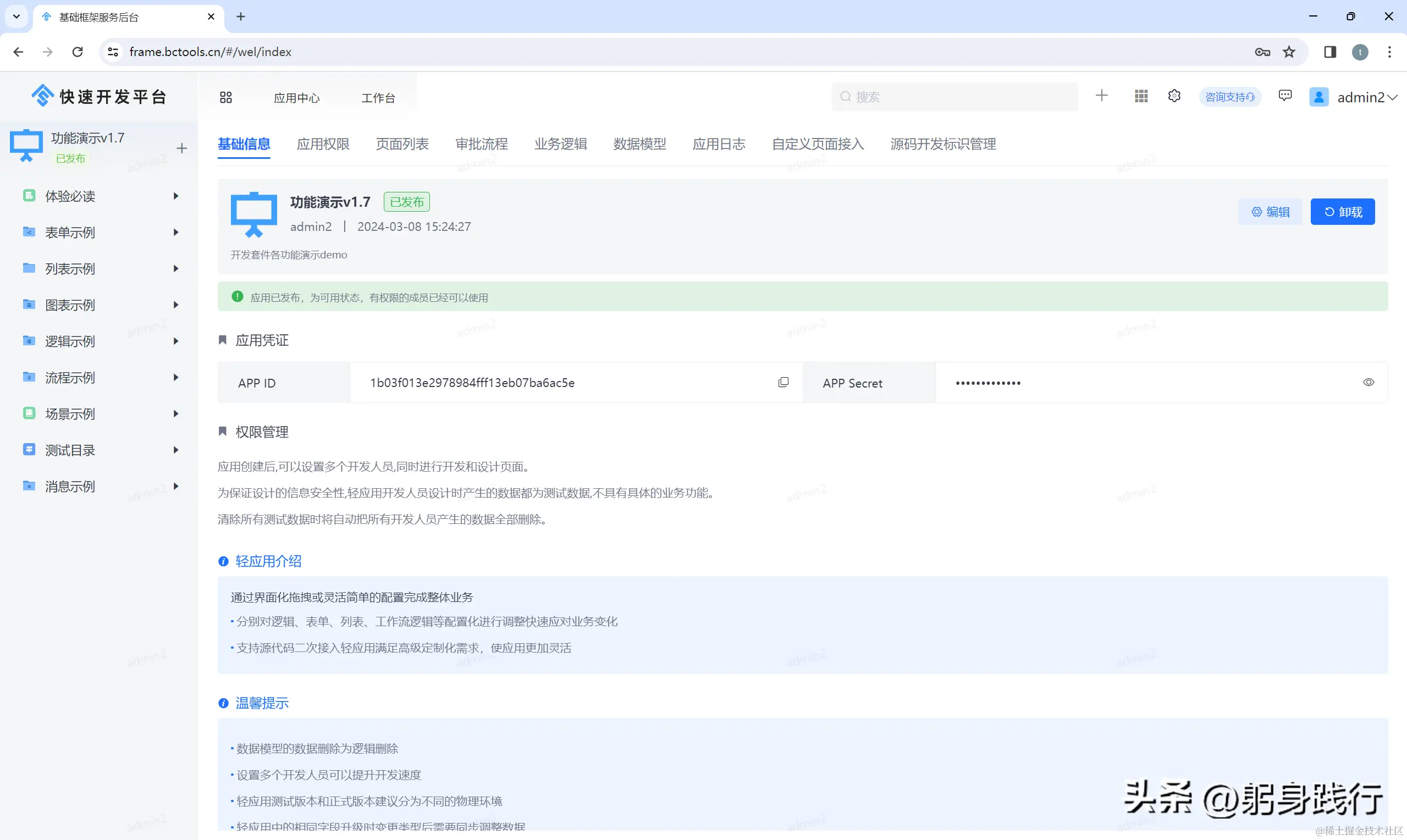The image size is (1407, 840).
Task: Click the 咨询支持 support link
Action: (1229, 97)
